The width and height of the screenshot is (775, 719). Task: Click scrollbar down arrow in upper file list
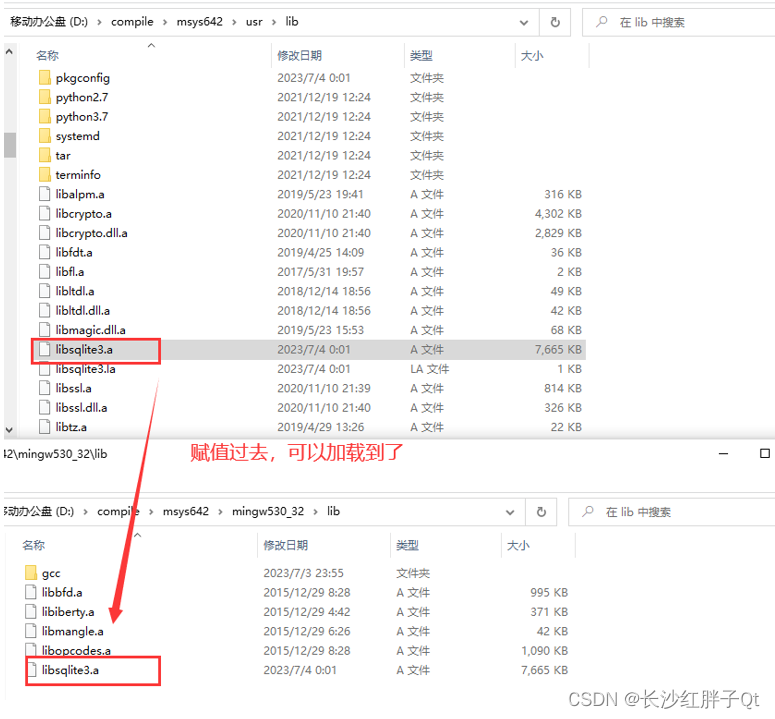[x=9, y=429]
